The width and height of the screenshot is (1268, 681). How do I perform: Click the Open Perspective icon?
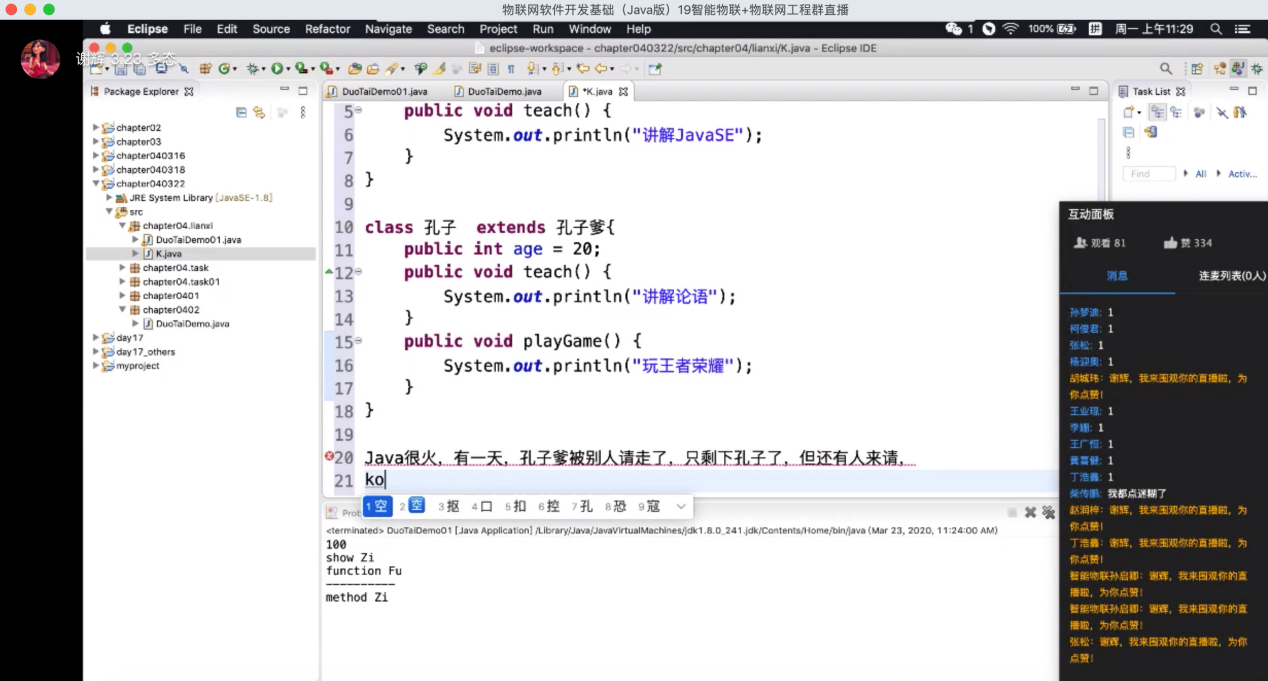point(1197,69)
